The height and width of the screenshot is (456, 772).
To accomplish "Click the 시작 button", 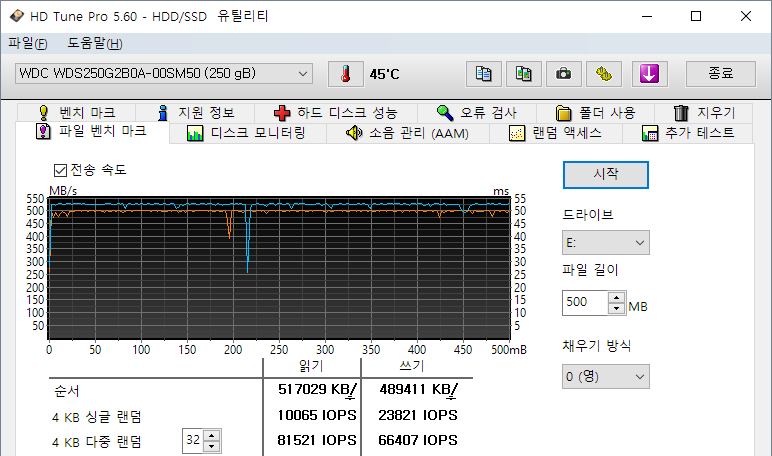I will [x=606, y=175].
